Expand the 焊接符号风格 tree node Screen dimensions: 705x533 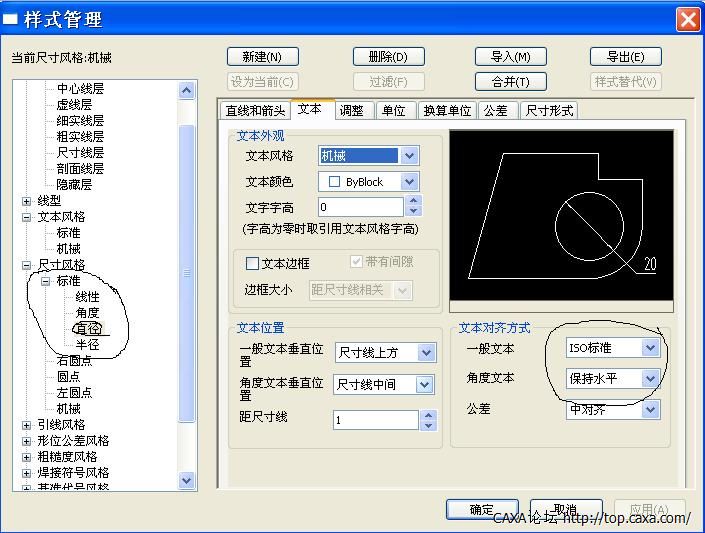click(27, 473)
